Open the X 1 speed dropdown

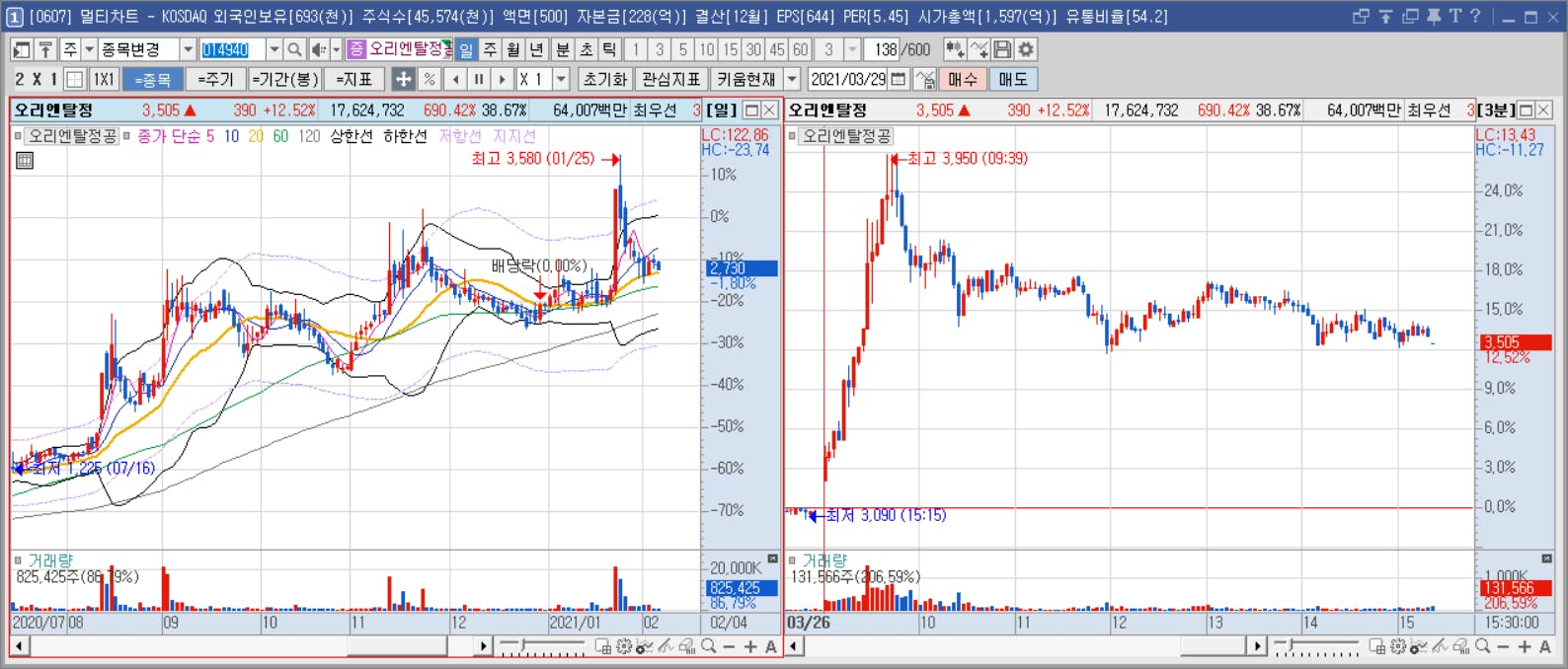[x=562, y=79]
